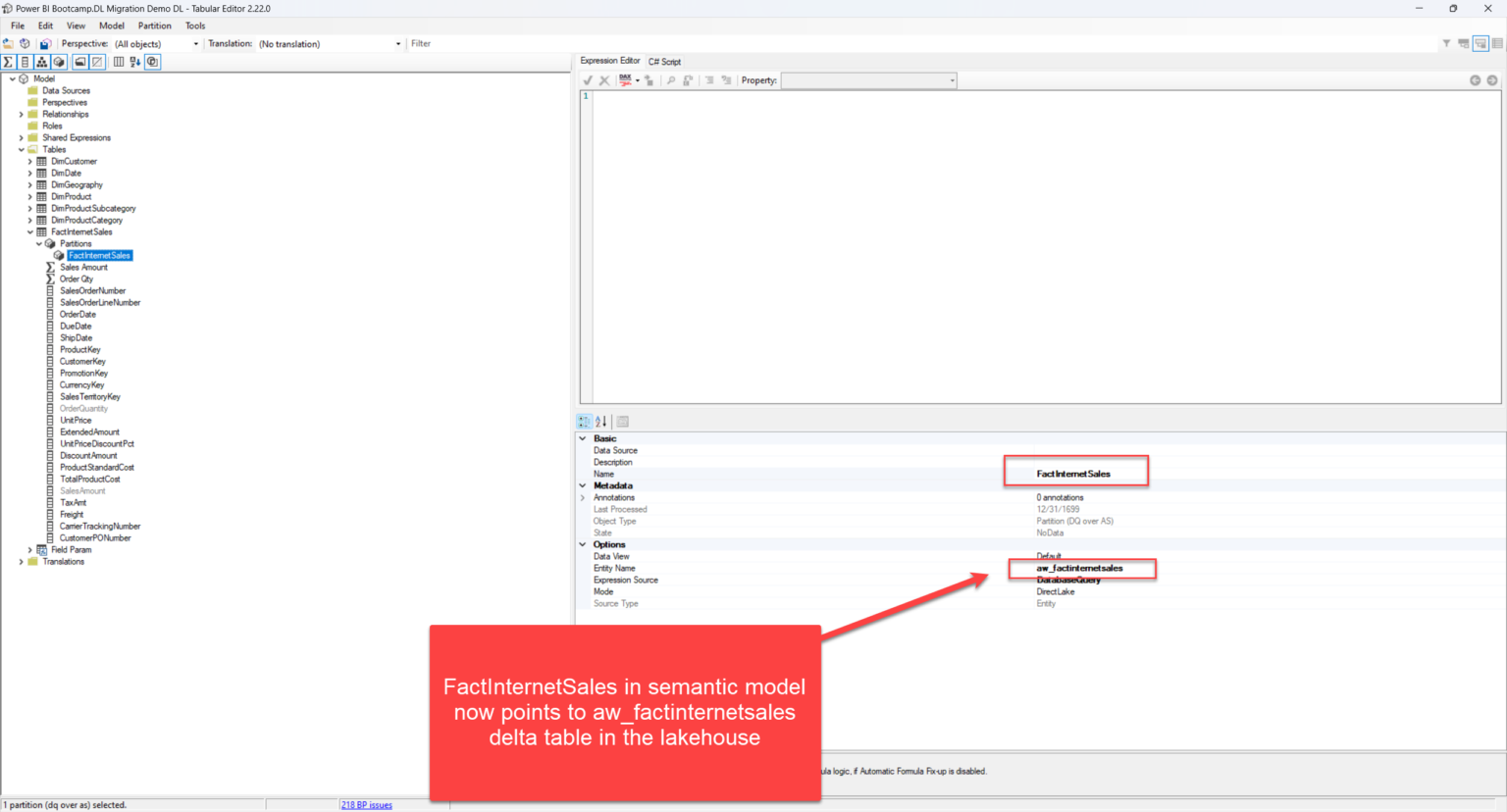Open the Partition menu
The image size is (1507, 812).
[x=154, y=25]
